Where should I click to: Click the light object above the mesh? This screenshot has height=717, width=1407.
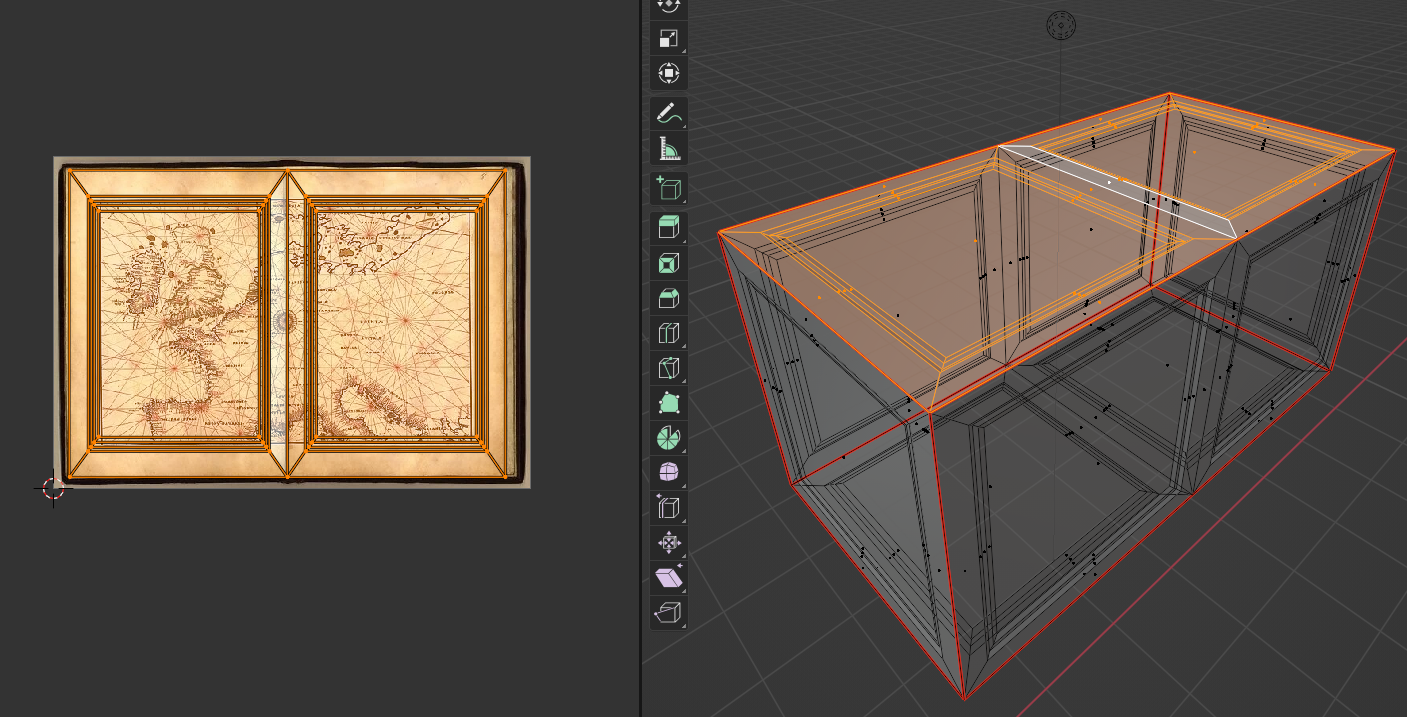point(1060,25)
